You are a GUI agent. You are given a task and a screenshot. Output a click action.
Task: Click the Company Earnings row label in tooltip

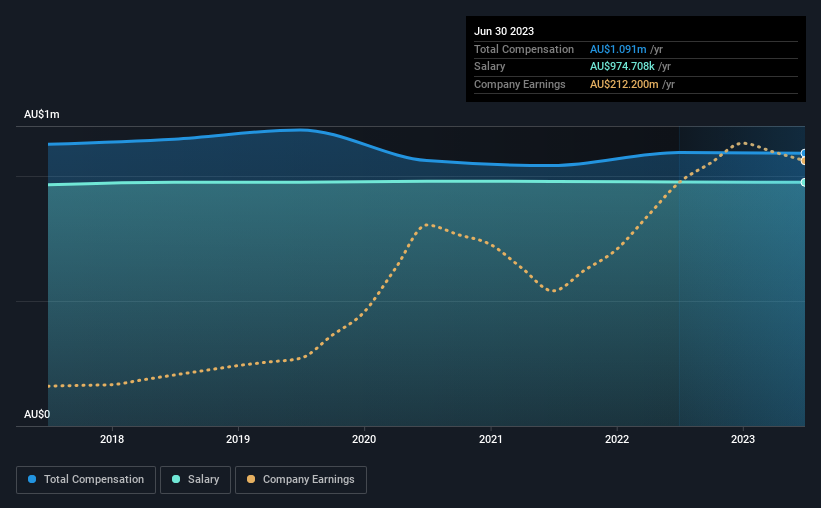pos(519,84)
